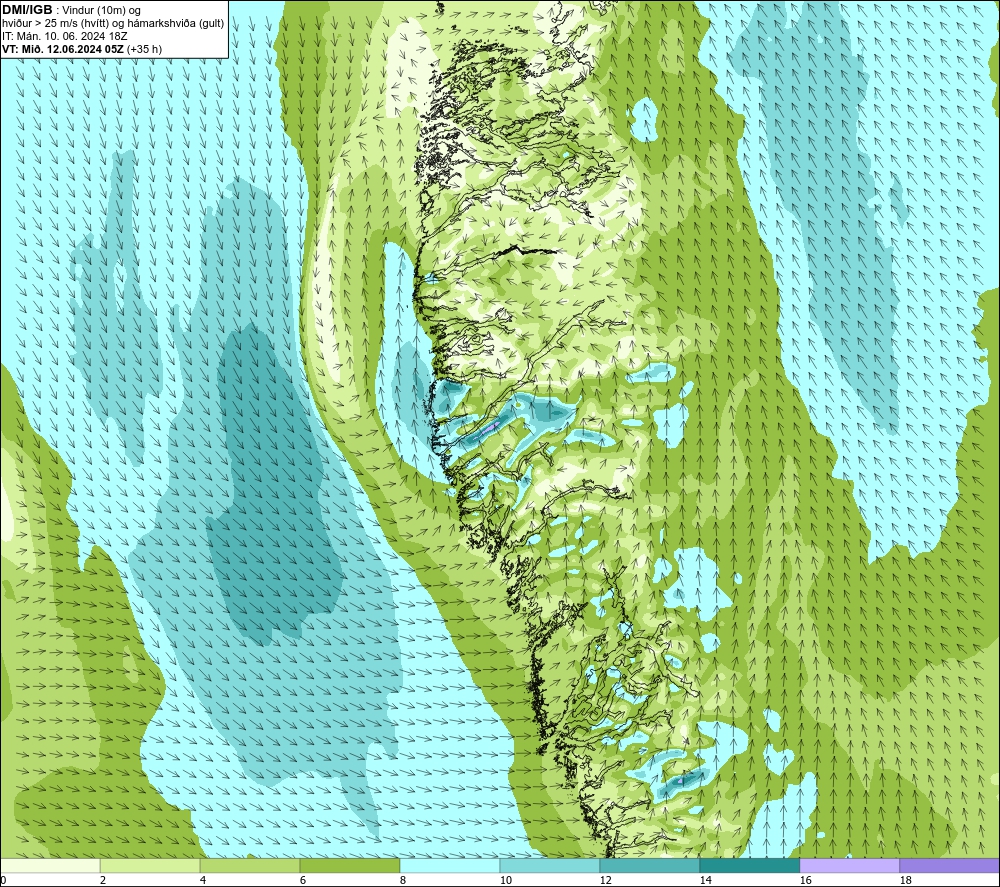Click the '12' scale label
Image resolution: width=1000 pixels, height=887 pixels.
pos(605,880)
